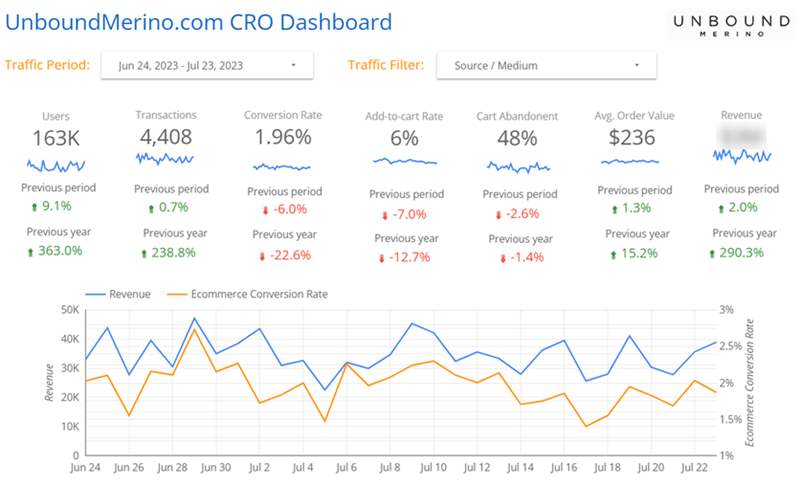Screen dimensions: 800x486
Task: Click the 6% Add-to-cart Rate value
Action: pos(404,139)
